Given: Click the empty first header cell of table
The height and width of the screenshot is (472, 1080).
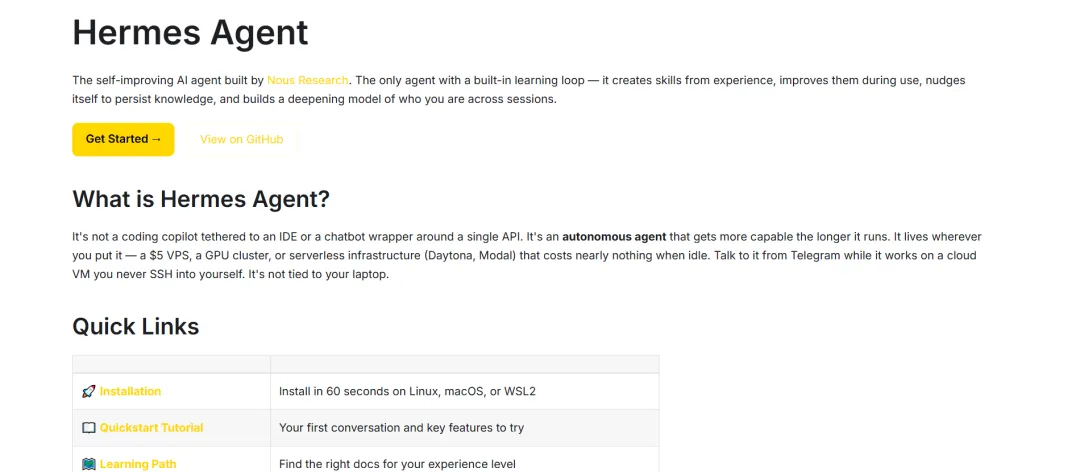Looking at the screenshot, I should pos(171,364).
